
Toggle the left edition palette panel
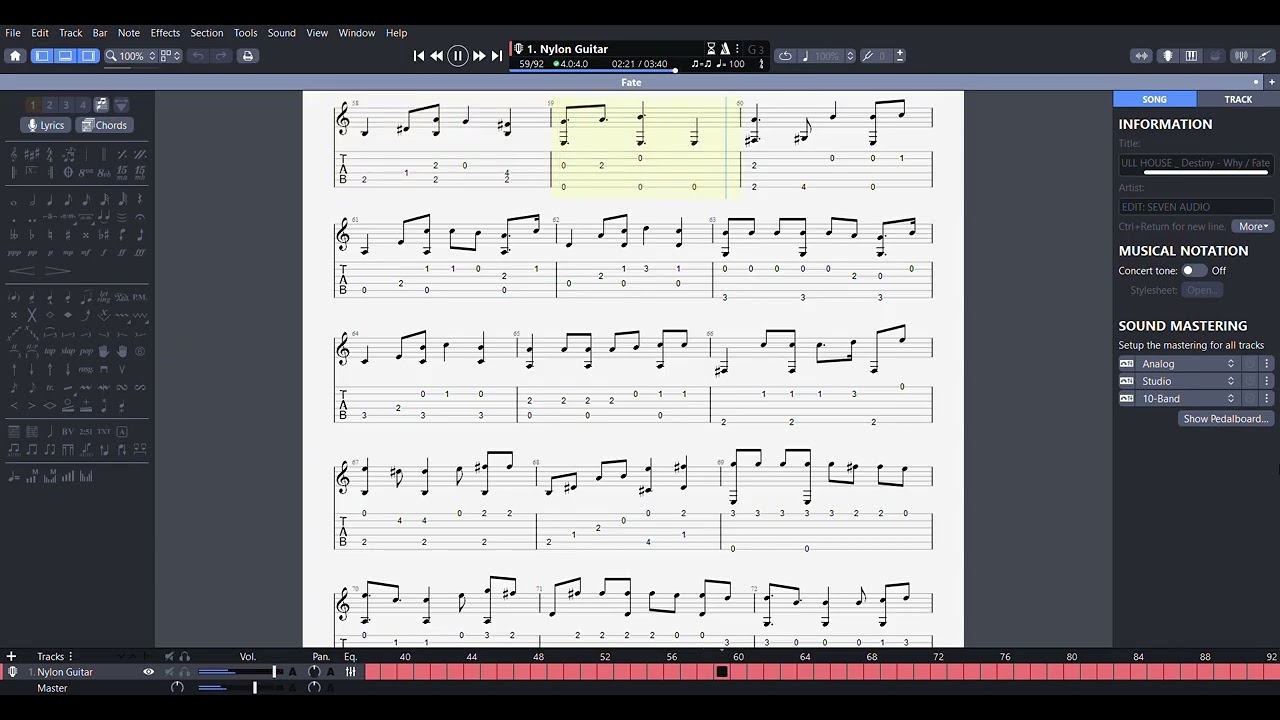pyautogui.click(x=42, y=56)
